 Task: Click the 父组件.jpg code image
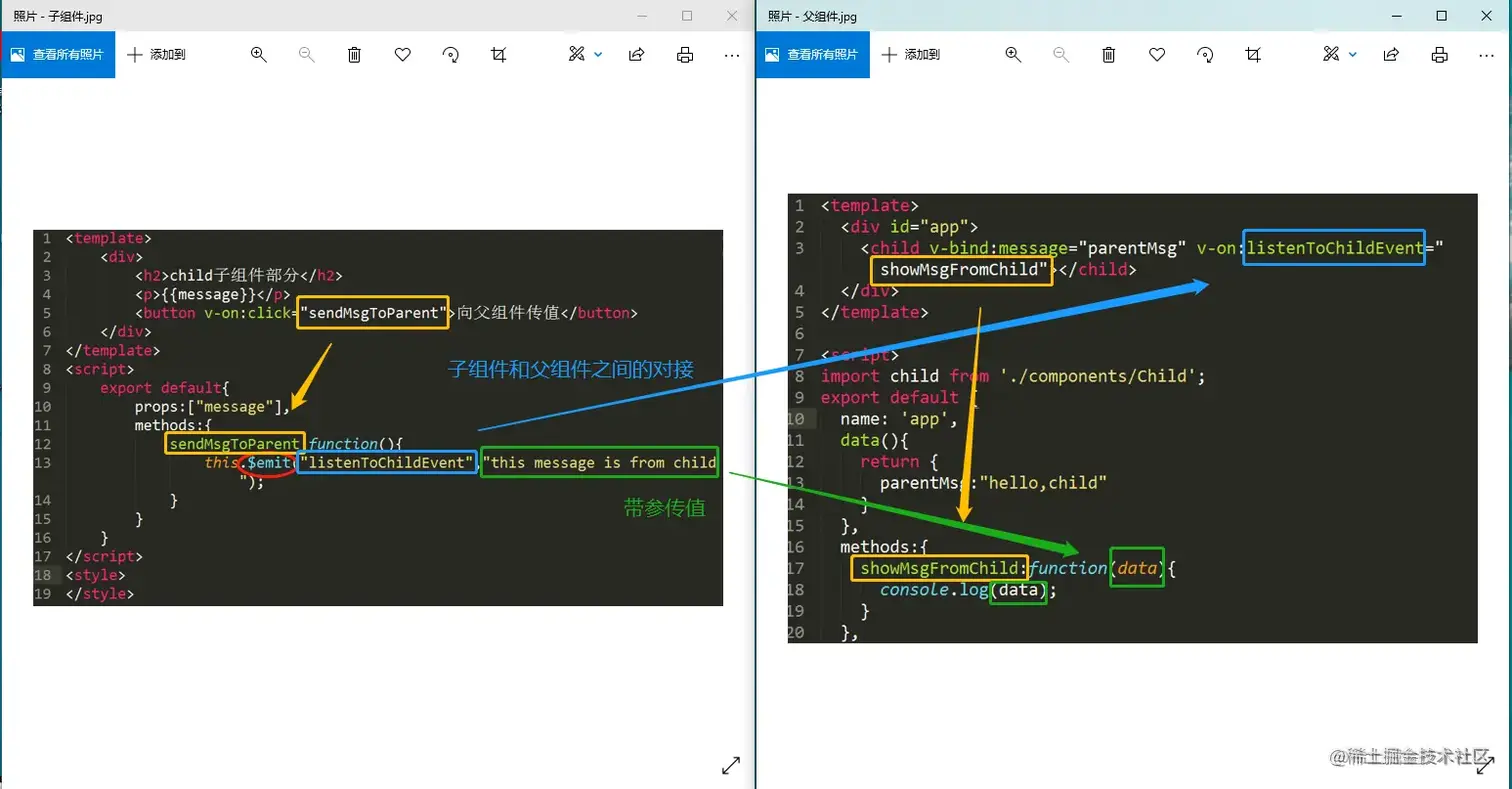point(1133,418)
